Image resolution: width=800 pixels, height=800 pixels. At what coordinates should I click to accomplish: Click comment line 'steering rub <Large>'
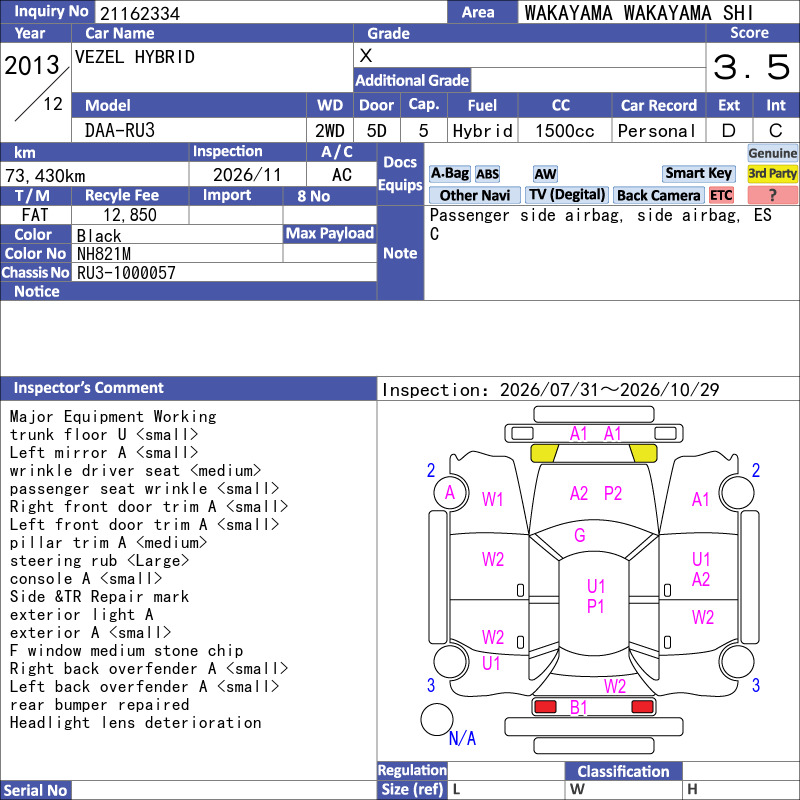pyautogui.click(x=99, y=561)
